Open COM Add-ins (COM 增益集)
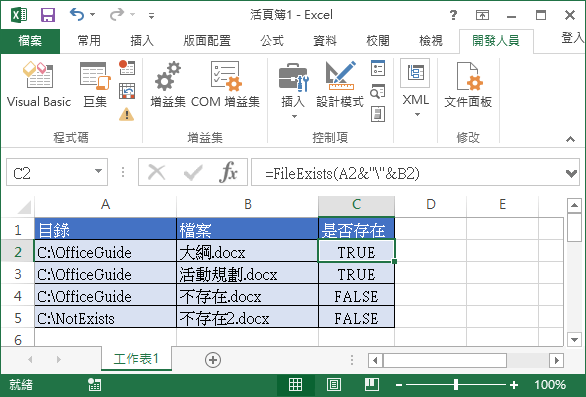586x397 pixels. pyautogui.click(x=225, y=85)
